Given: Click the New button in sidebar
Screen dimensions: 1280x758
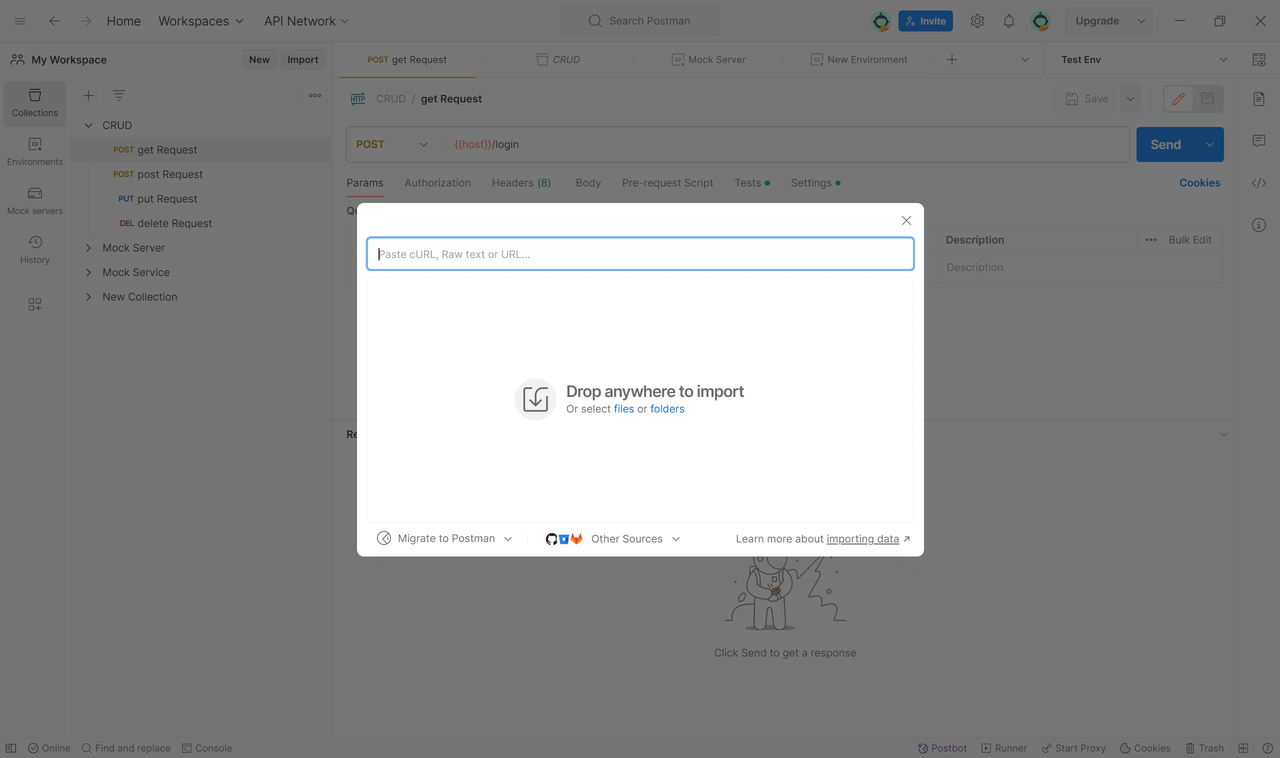Looking at the screenshot, I should [259, 60].
